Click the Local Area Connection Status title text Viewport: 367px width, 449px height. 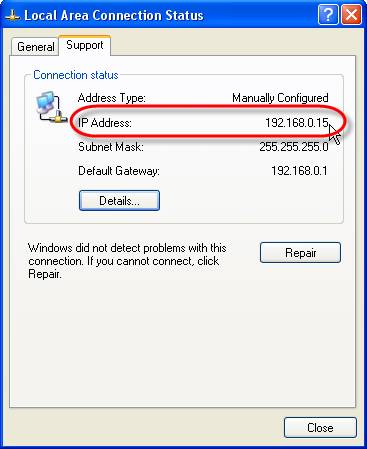(x=114, y=15)
